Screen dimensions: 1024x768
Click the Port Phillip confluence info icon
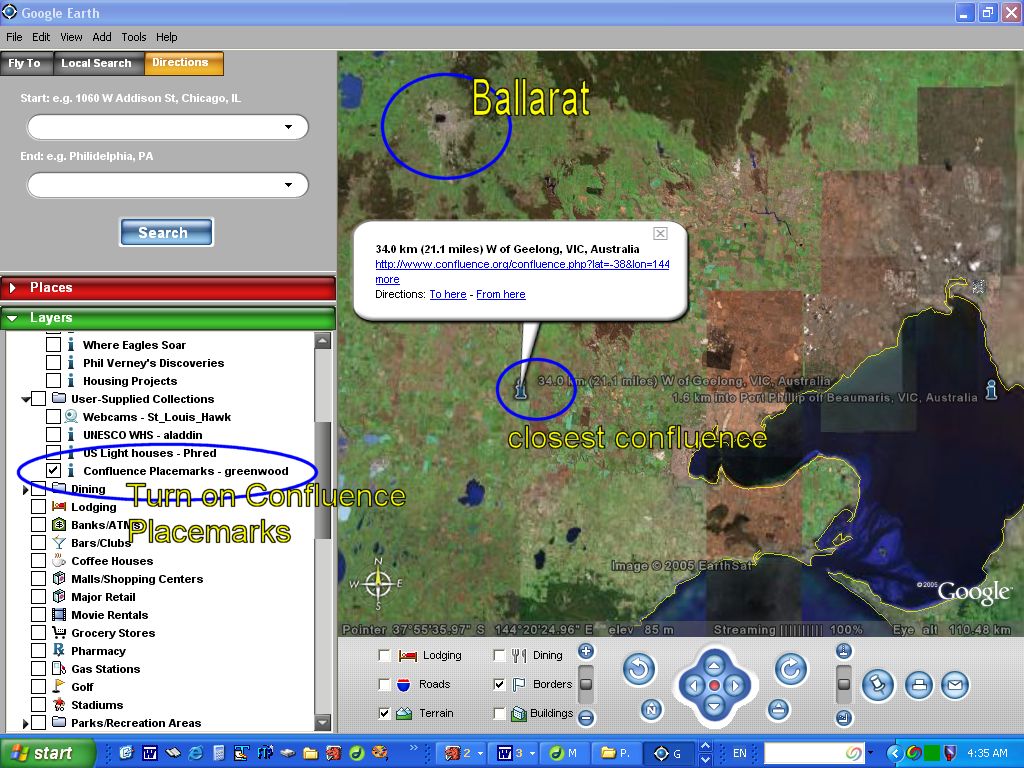tap(991, 389)
